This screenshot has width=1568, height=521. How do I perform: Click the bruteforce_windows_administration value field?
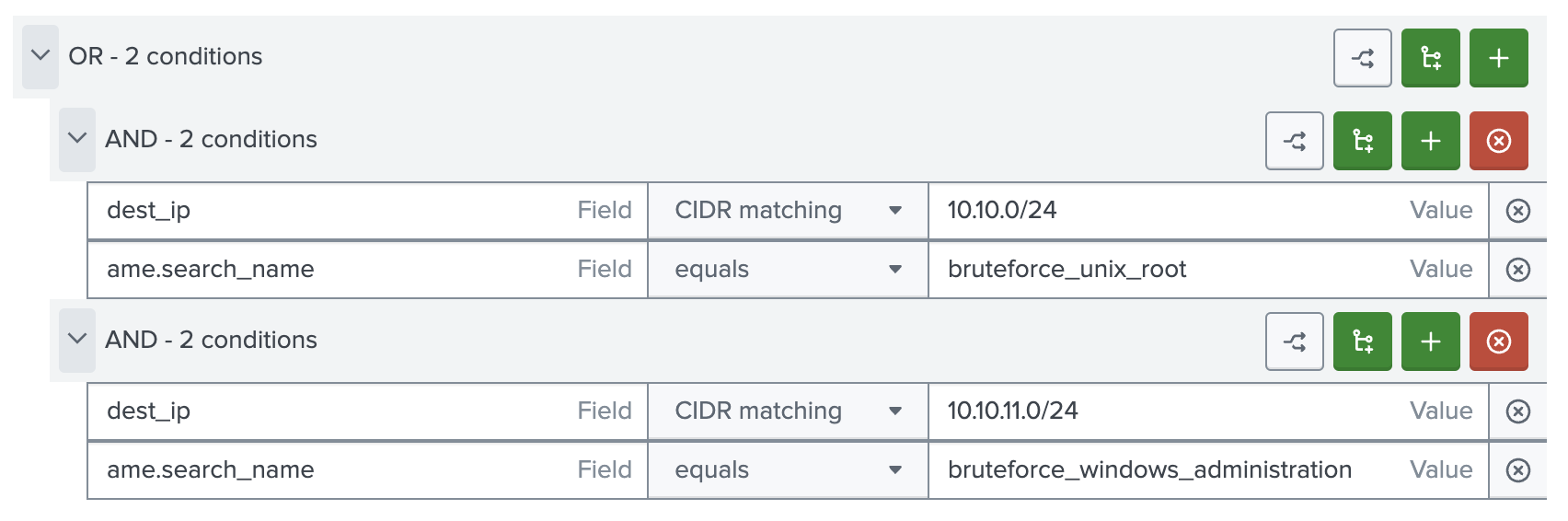pyautogui.click(x=1169, y=470)
